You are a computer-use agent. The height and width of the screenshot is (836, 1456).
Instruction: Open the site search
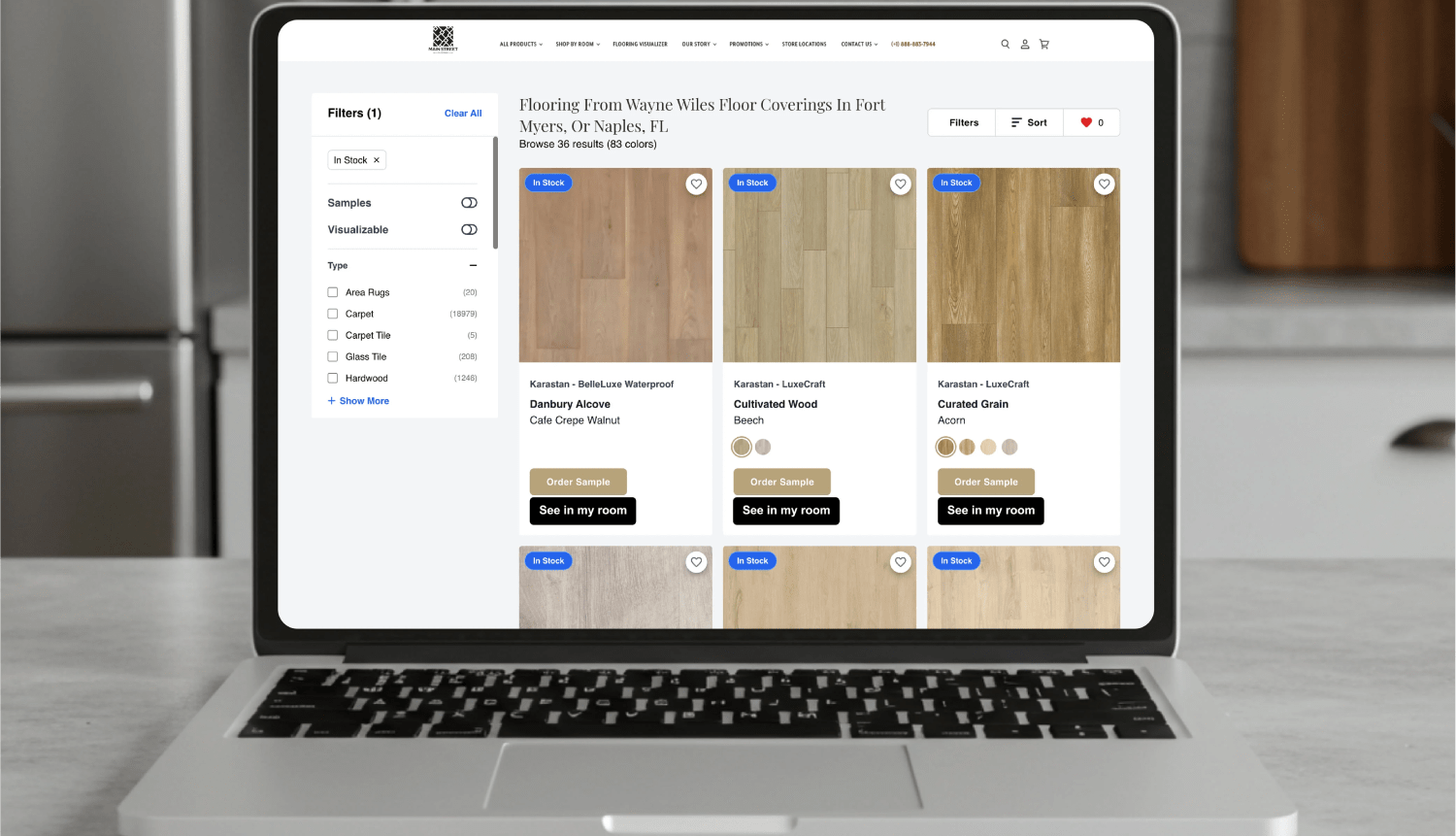(x=1005, y=44)
